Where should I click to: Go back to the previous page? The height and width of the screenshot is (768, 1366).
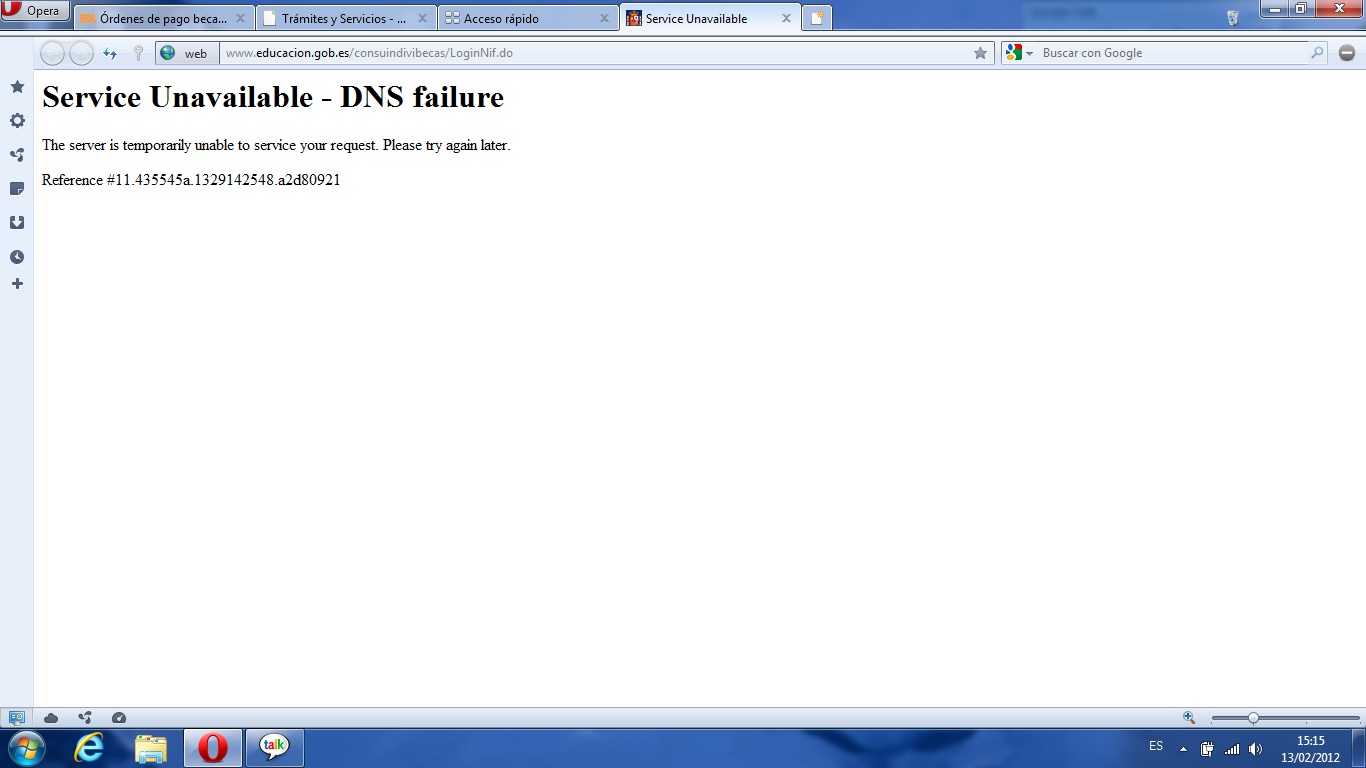click(x=52, y=53)
